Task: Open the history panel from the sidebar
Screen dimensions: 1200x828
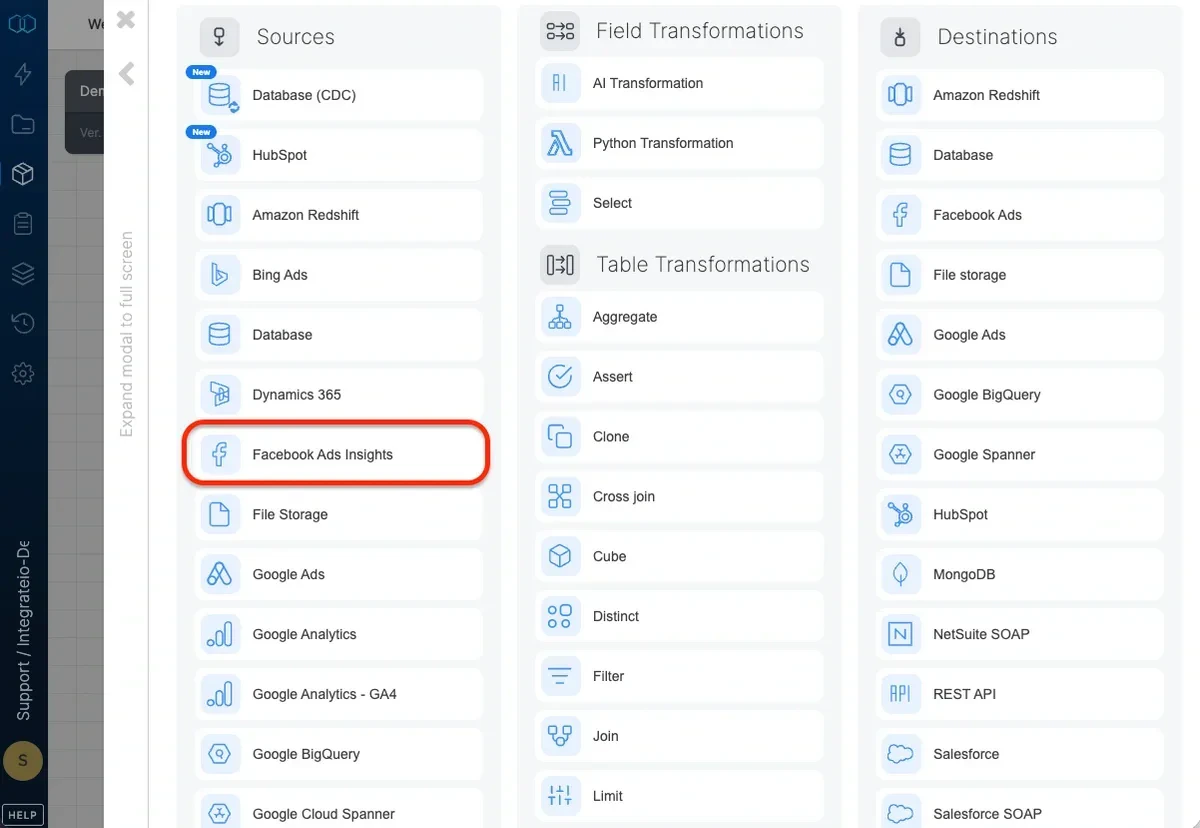Action: (x=22, y=323)
